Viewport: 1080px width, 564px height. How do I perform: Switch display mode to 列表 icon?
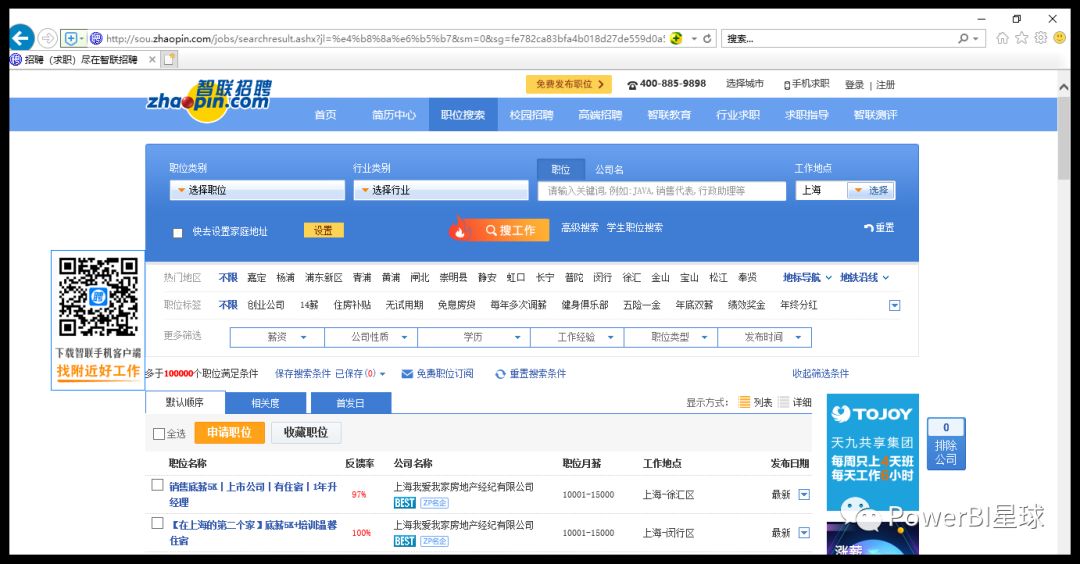(x=745, y=402)
